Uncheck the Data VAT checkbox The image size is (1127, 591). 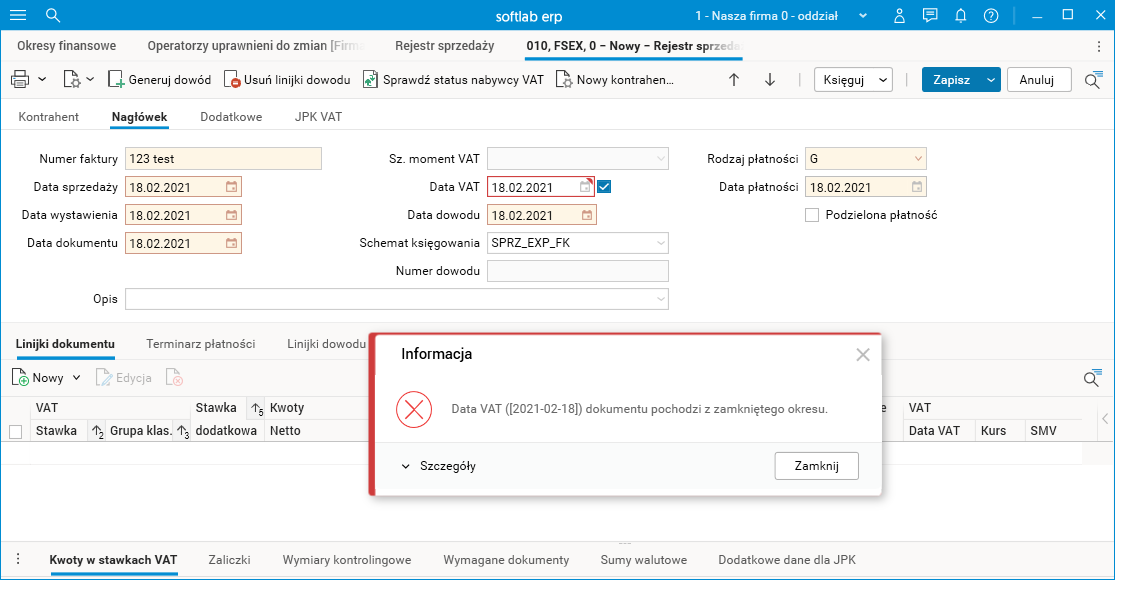point(604,186)
